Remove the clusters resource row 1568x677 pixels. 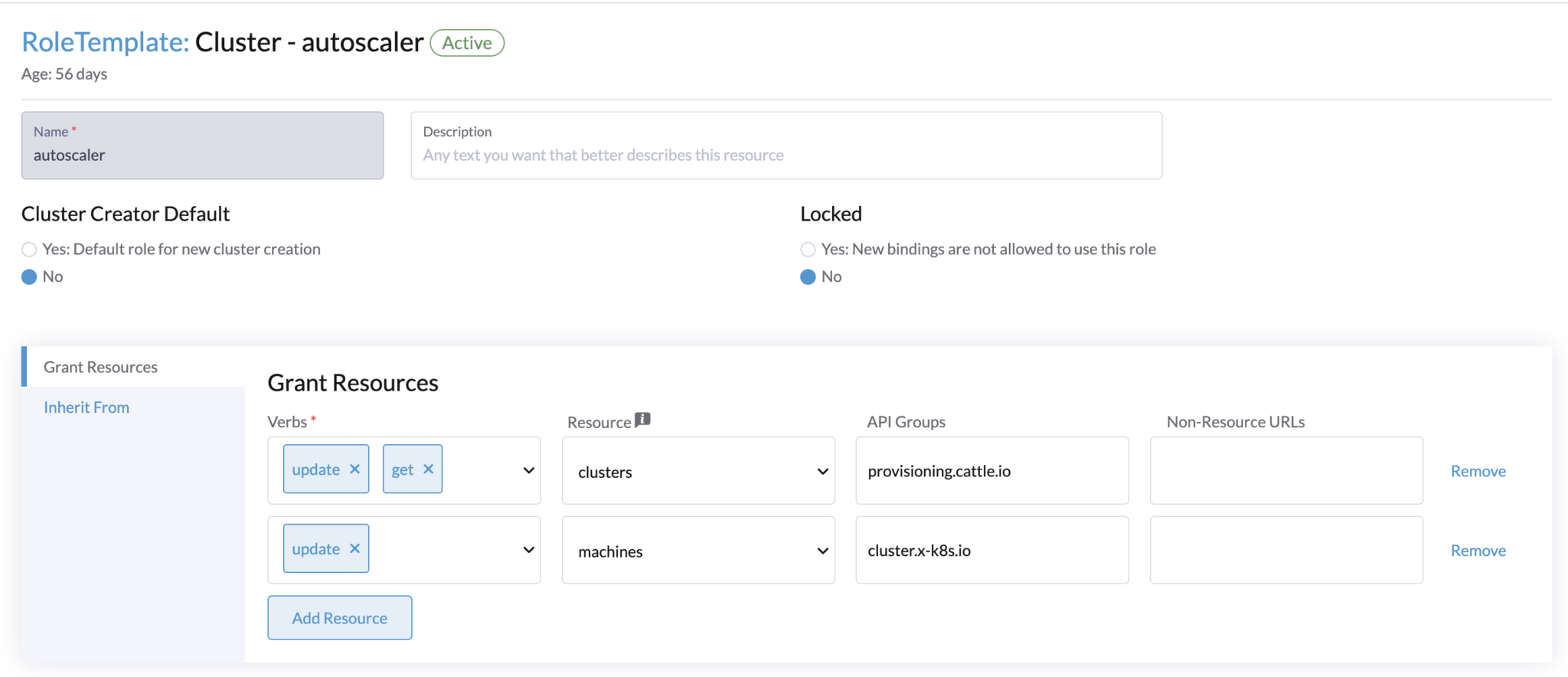1478,472
